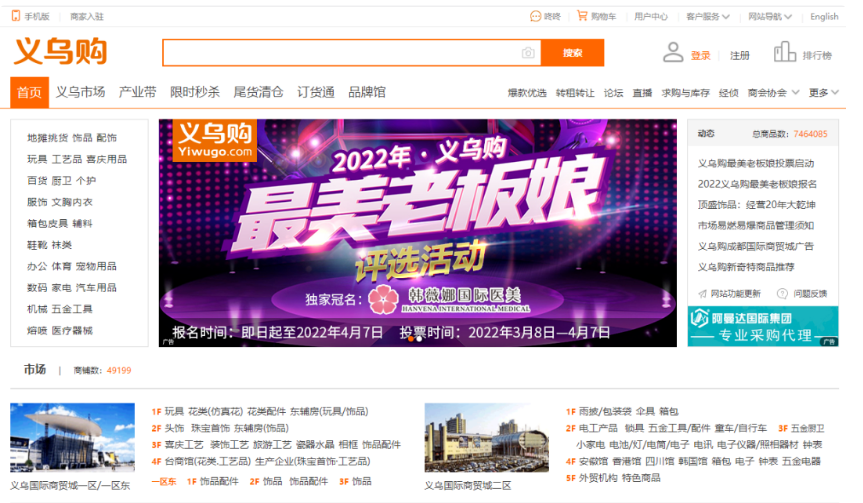Click the 注册 register link
863x503 pixels.
740,56
